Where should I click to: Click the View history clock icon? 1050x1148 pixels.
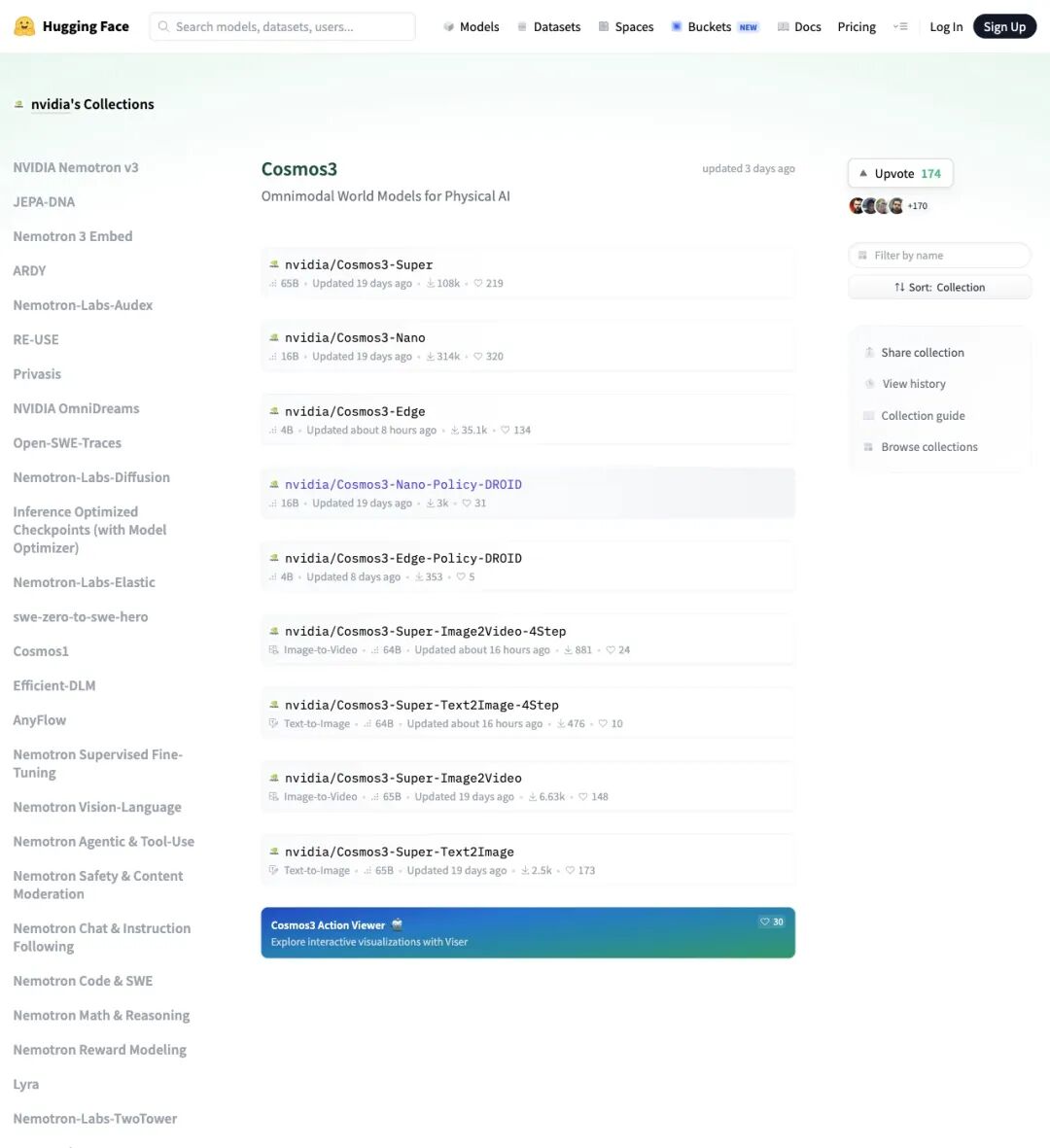point(870,384)
